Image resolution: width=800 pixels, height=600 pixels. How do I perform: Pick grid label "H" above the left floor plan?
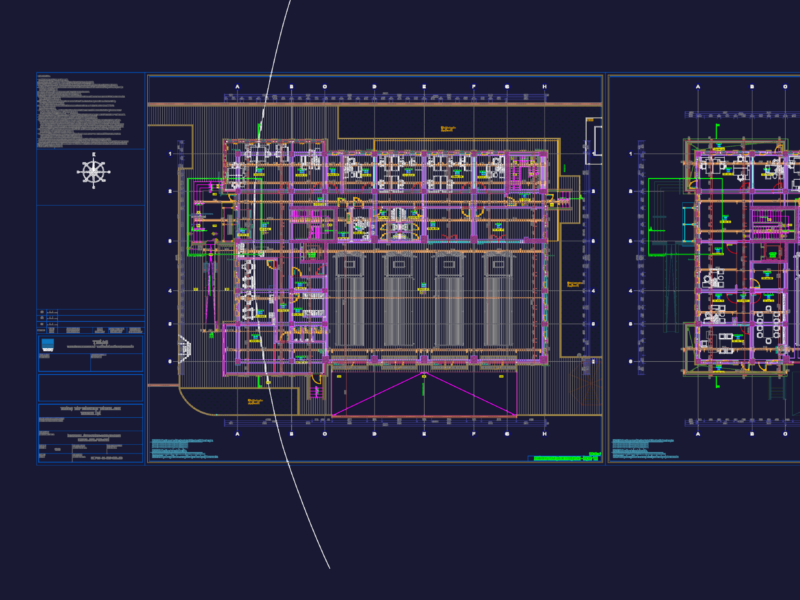[x=544, y=87]
